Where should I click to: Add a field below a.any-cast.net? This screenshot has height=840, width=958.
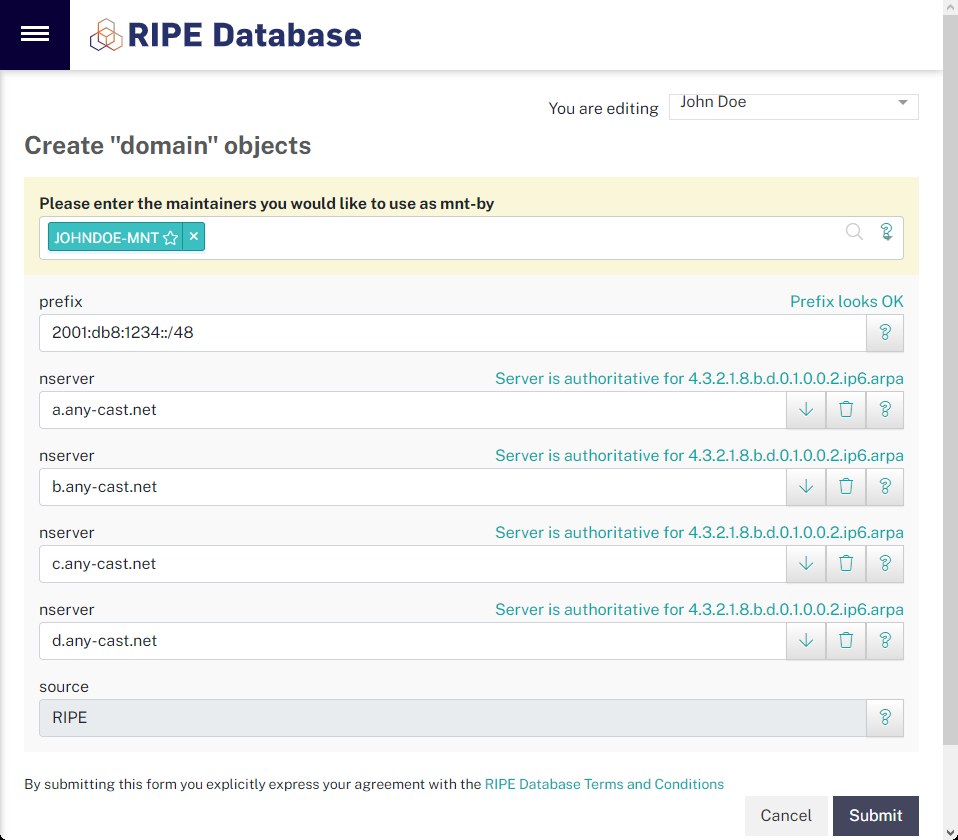pyautogui.click(x=806, y=410)
